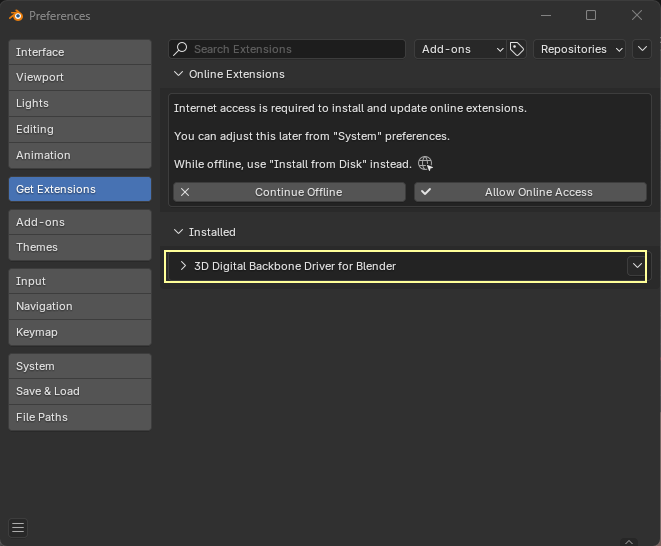Open the File Paths tab
661x546 pixels.
coord(80,418)
